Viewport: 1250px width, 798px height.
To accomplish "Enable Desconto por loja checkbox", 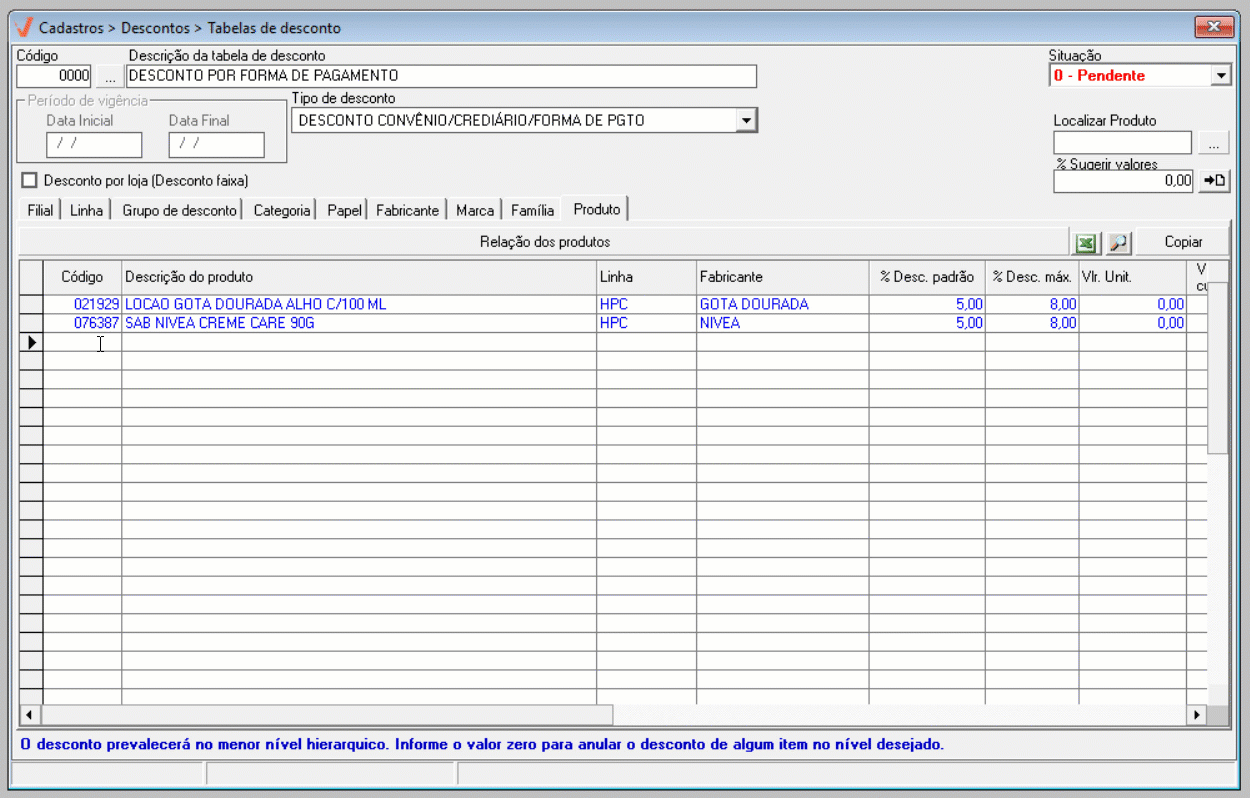I will (29, 181).
